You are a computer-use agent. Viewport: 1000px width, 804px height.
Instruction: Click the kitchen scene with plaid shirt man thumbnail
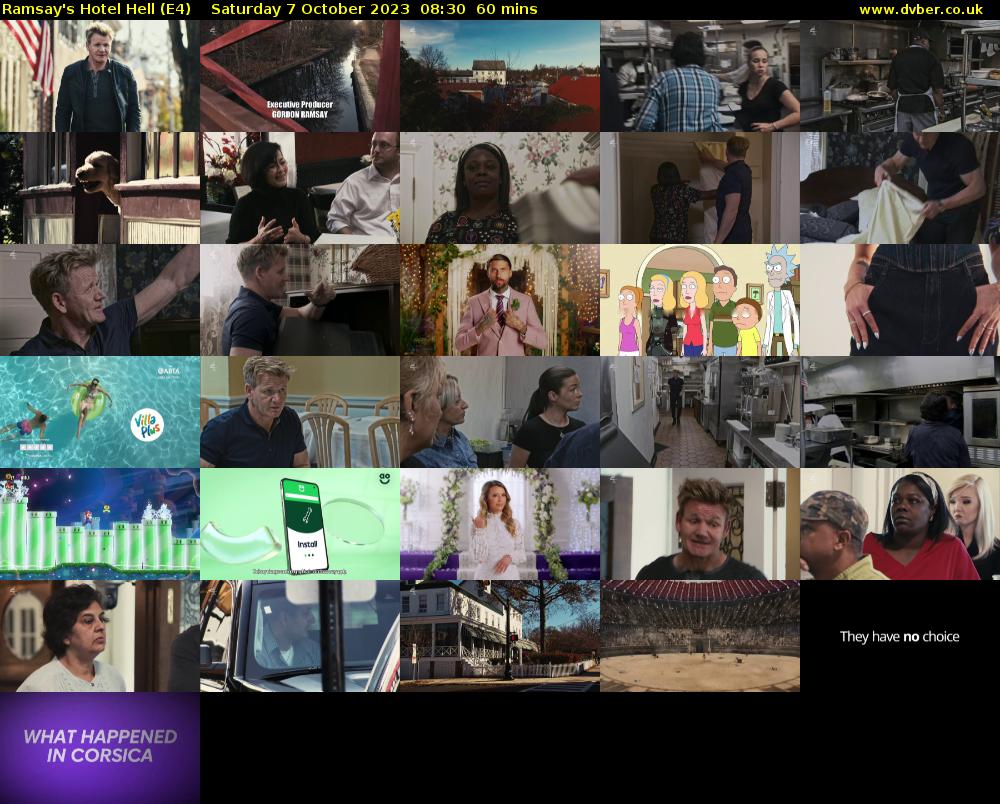point(700,76)
